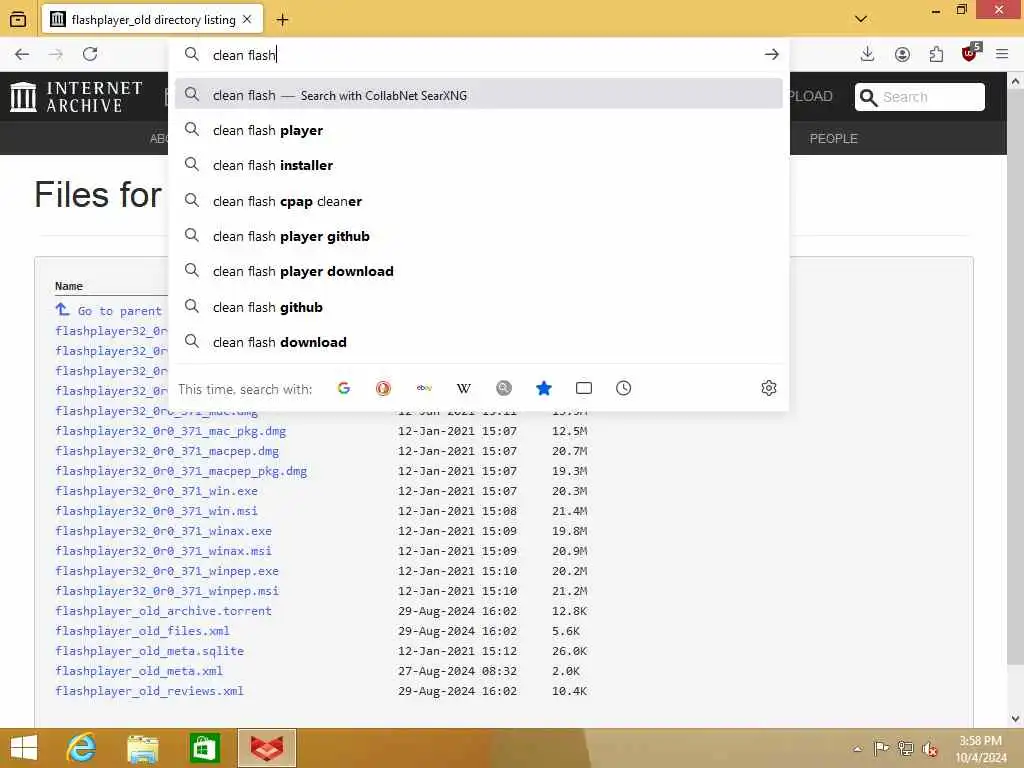Viewport: 1024px width, 768px height.
Task: Click the Internet Archive logo
Action: point(76,97)
